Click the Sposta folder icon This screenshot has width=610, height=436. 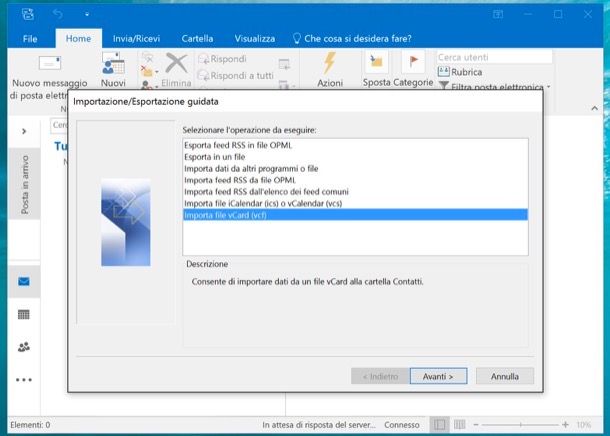coord(376,61)
